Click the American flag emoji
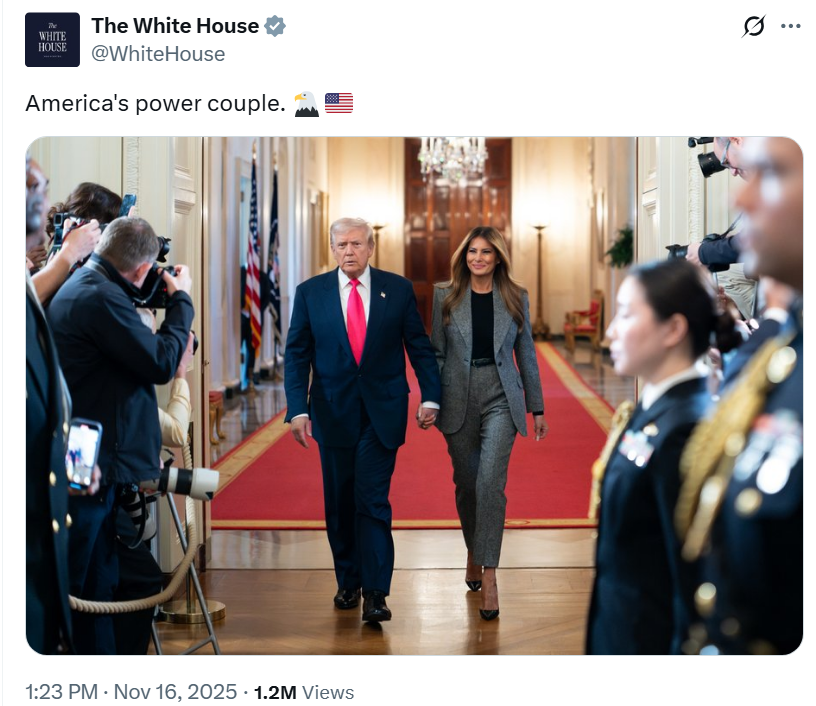Screen dimensions: 816x706 [x=339, y=103]
